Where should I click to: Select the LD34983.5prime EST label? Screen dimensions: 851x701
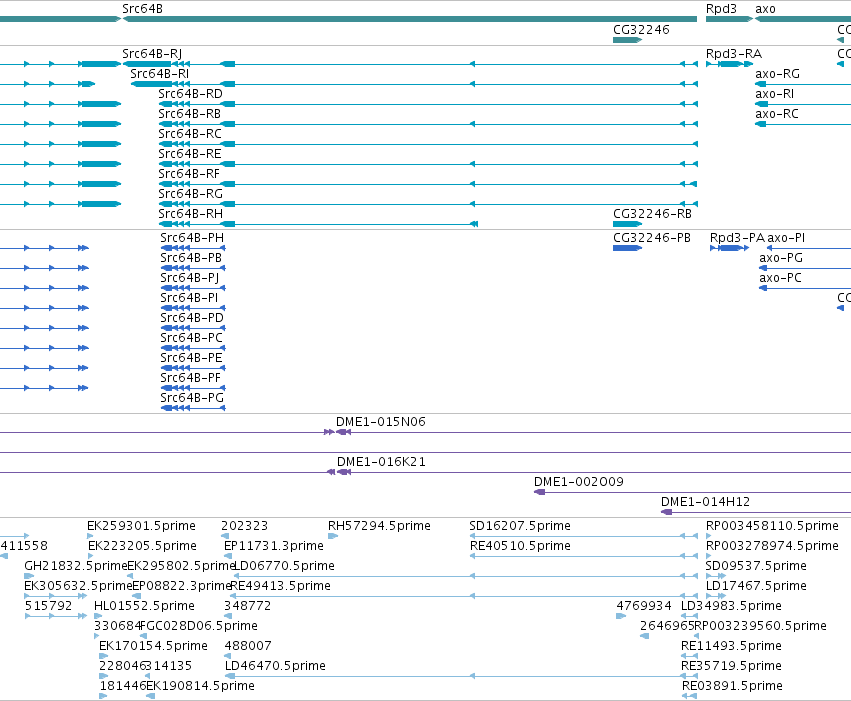[732, 606]
